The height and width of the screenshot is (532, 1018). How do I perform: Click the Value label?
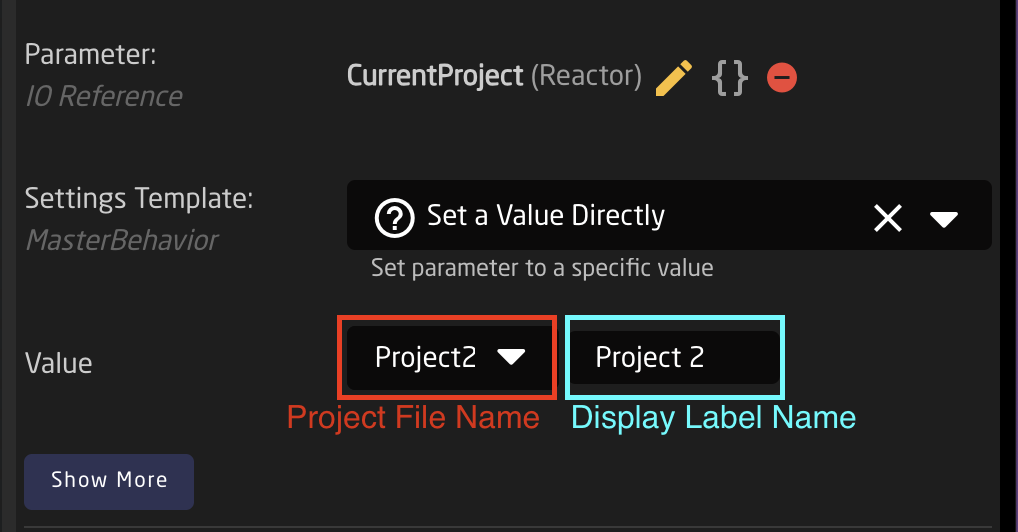tap(58, 364)
